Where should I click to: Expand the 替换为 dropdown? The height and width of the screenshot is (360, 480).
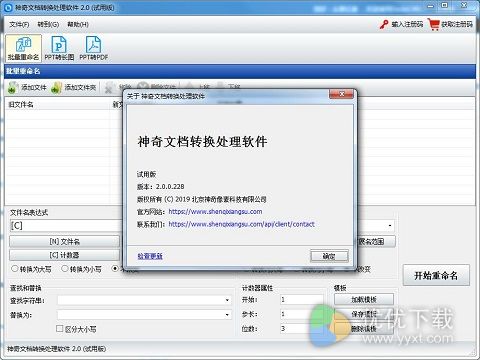click(227, 315)
